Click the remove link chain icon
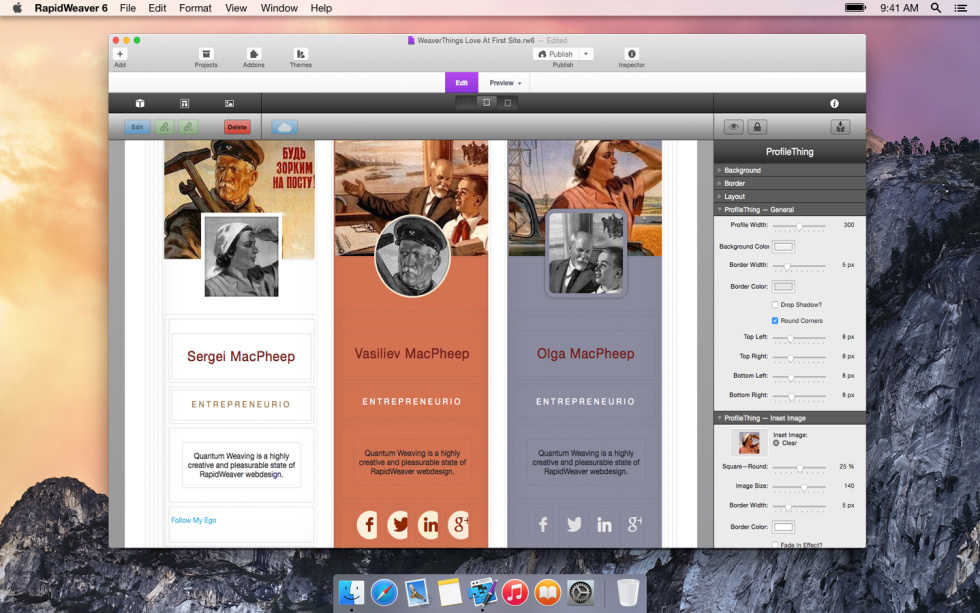The image size is (980, 613). [188, 127]
